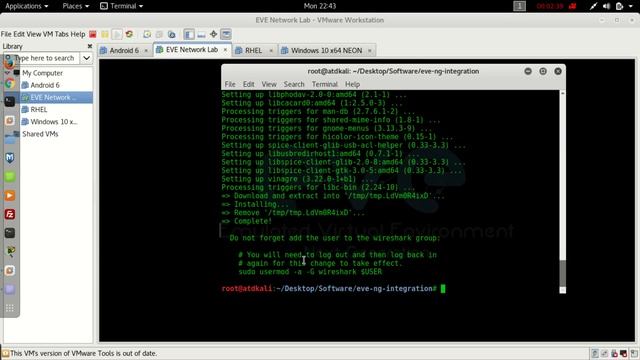Click the workspace indicator in top bar

pos(519,6)
